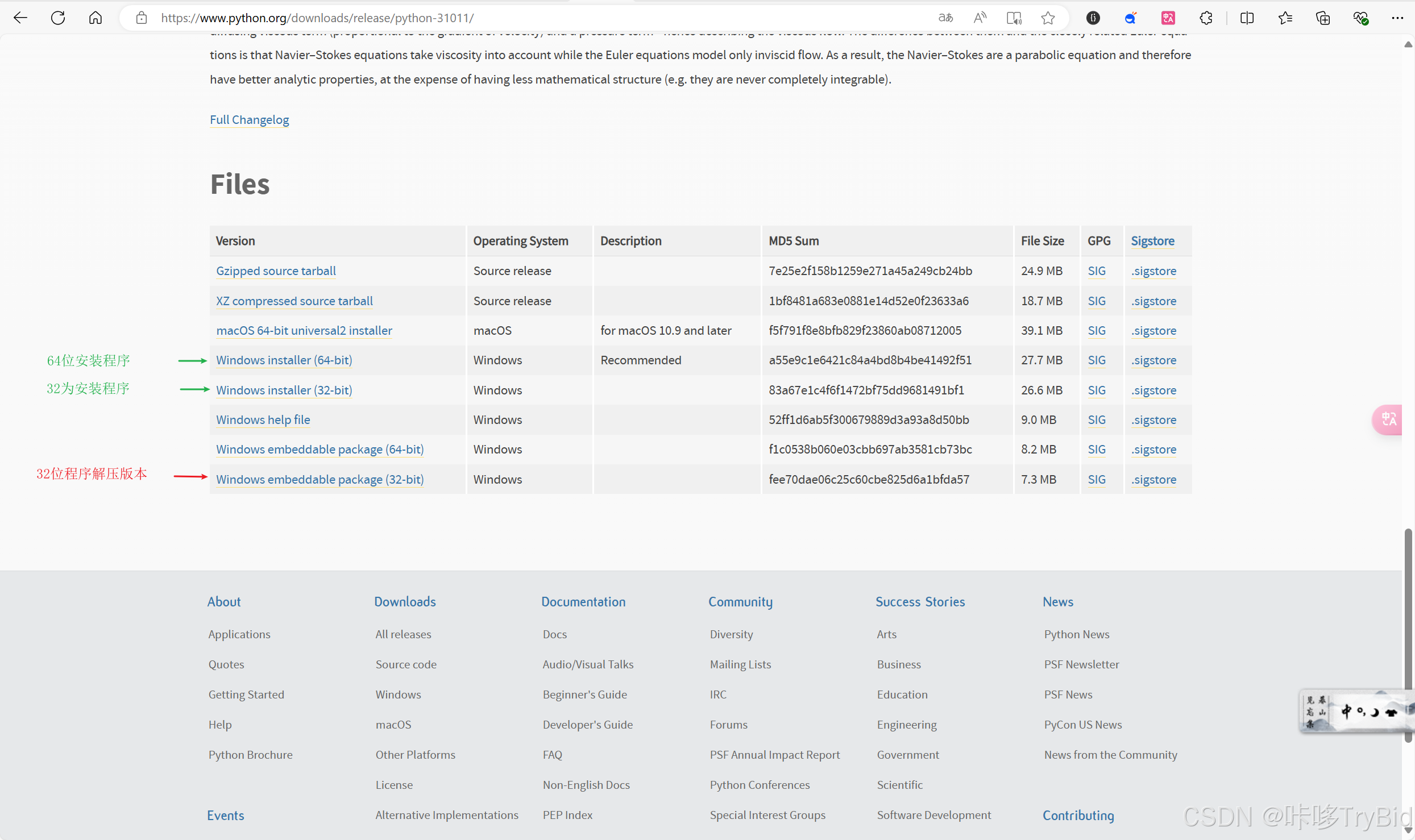Open SIG link for Windows embeddable package (32-bit)
Viewport: 1415px width, 840px height.
(1096, 479)
